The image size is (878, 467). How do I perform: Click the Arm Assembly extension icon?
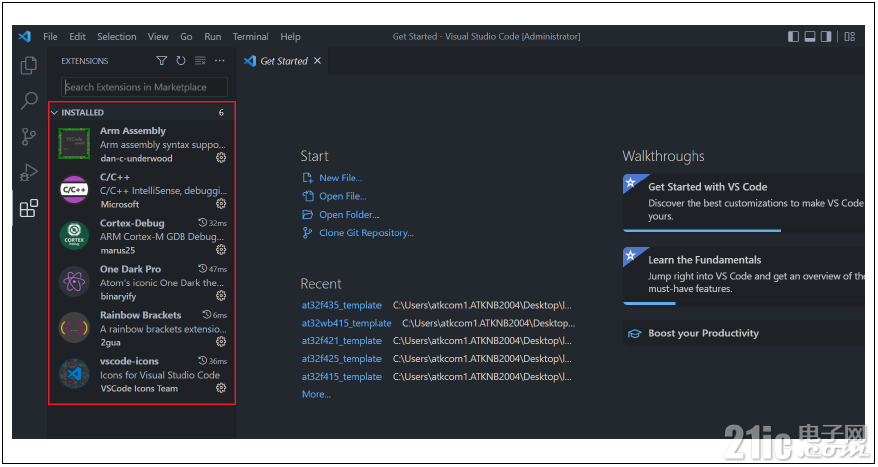[74, 144]
